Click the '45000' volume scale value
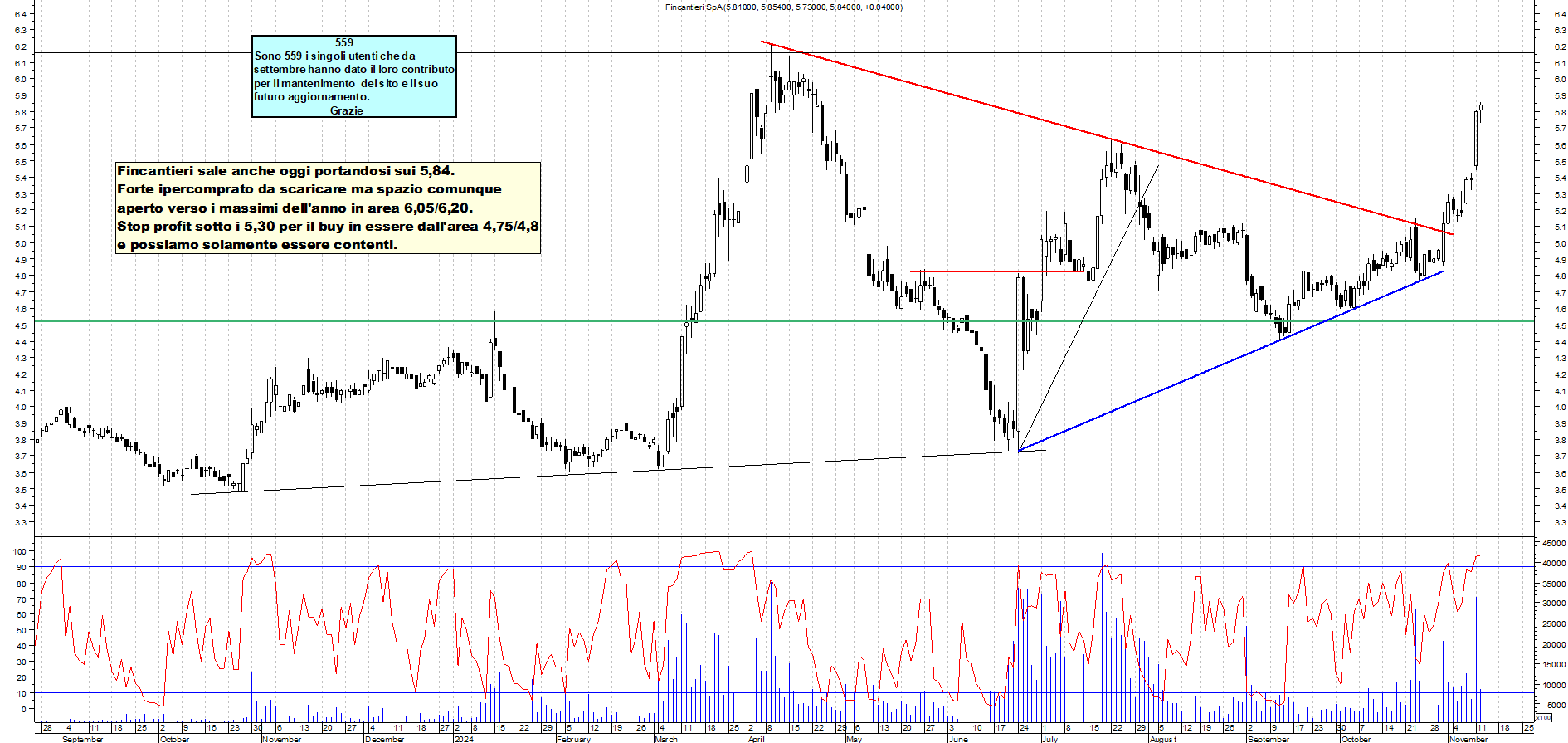 [1554, 544]
